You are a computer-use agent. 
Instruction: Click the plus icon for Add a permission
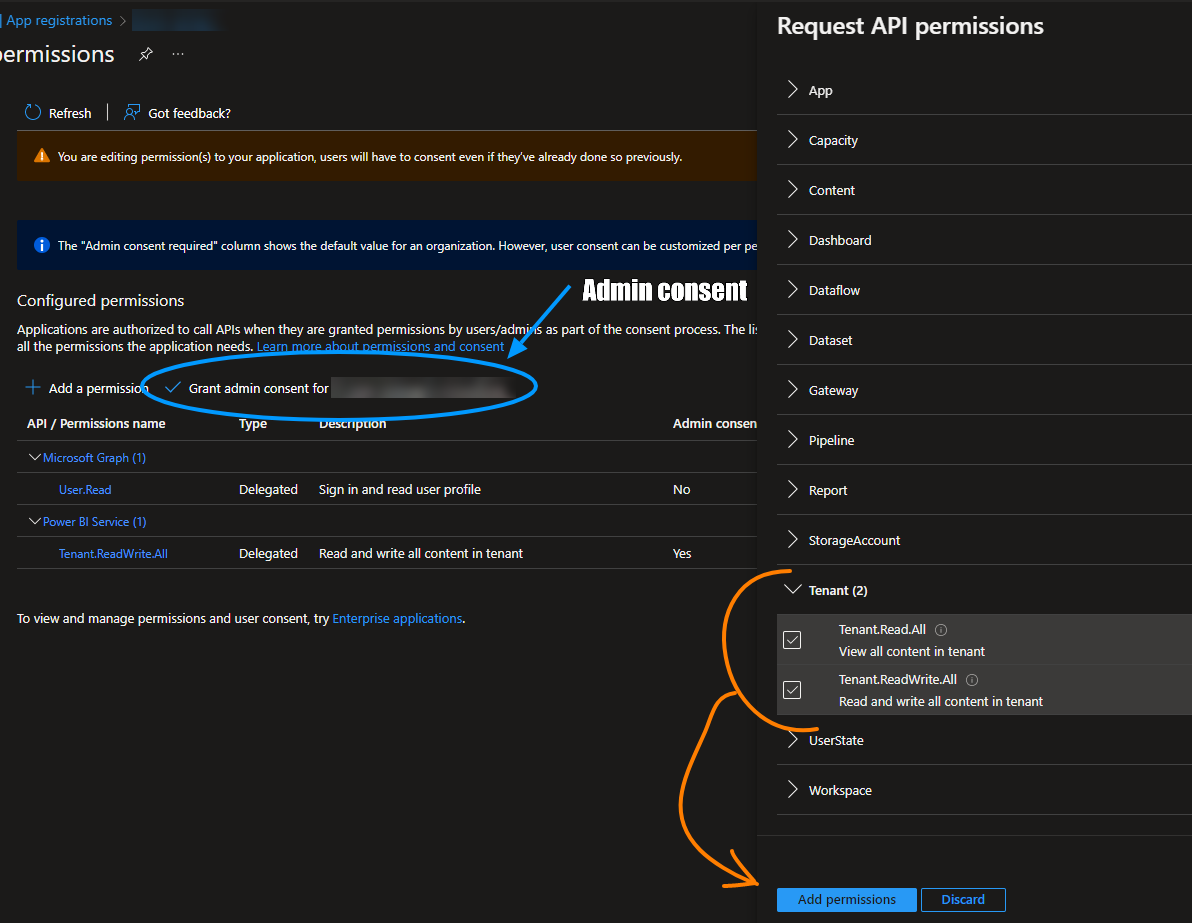33,388
